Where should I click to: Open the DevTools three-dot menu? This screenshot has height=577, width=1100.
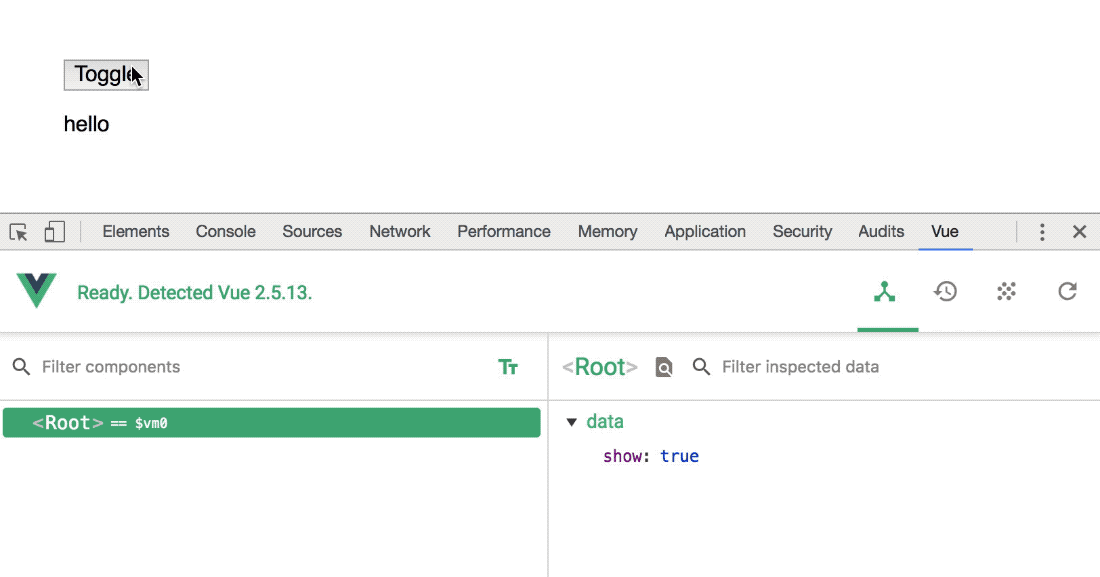pyautogui.click(x=1042, y=232)
